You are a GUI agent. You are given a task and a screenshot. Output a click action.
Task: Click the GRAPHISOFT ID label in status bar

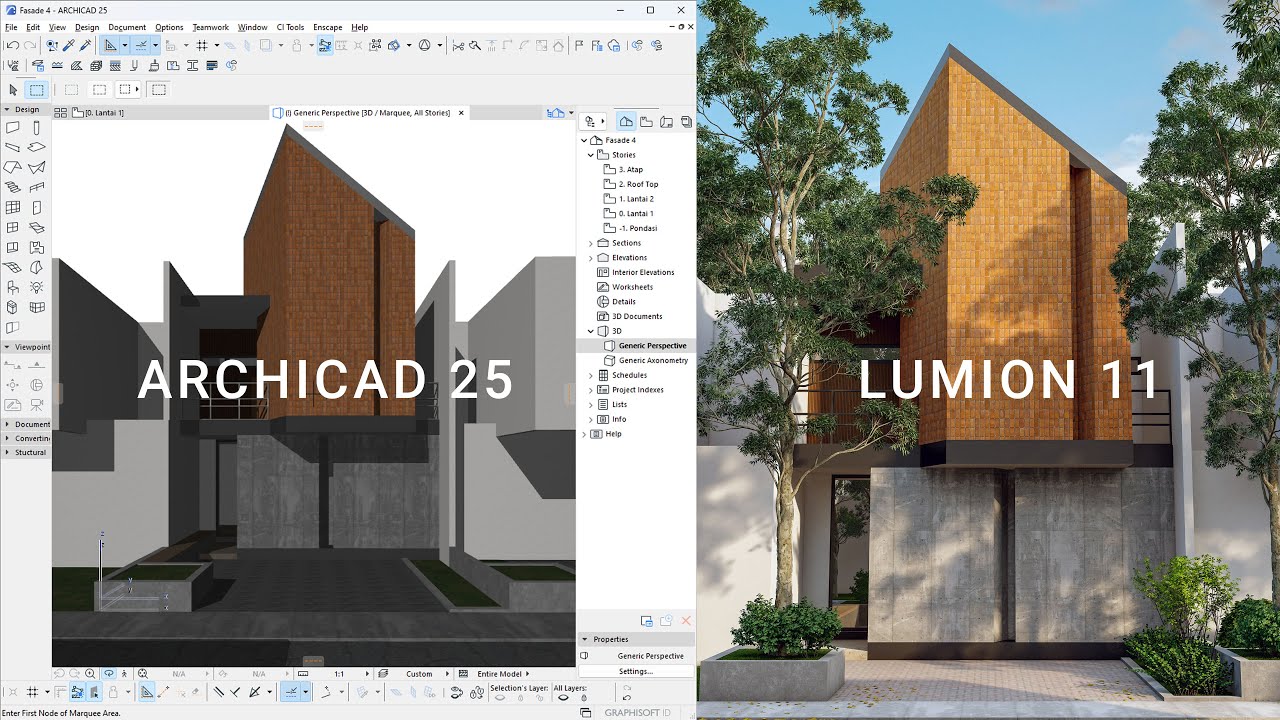pyautogui.click(x=638, y=713)
